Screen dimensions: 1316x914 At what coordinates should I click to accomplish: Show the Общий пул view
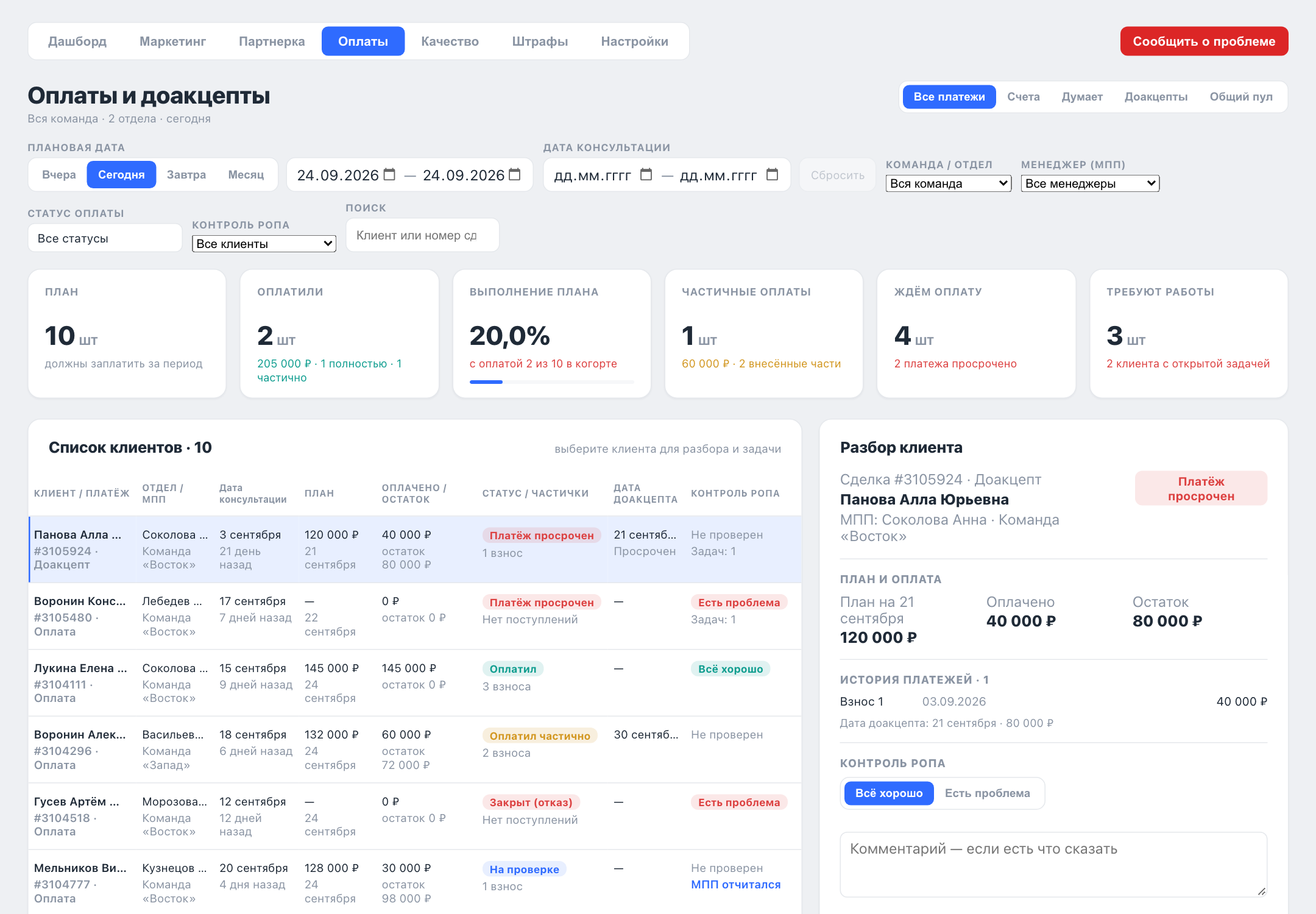tap(1241, 97)
